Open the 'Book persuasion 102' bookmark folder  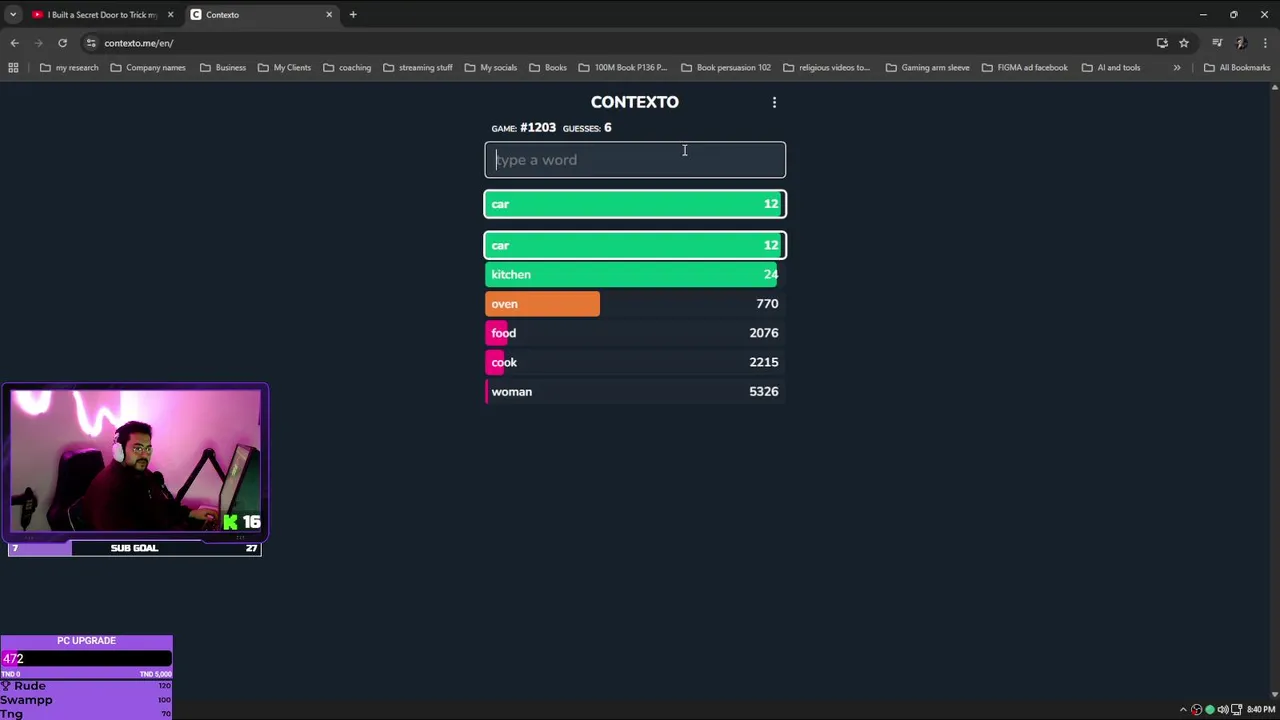tap(726, 68)
